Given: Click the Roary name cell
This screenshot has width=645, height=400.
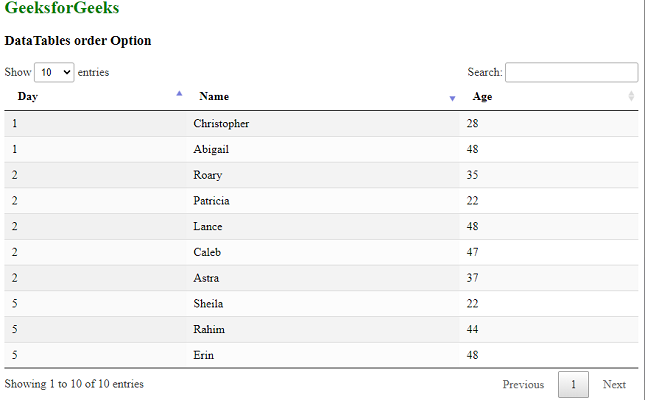Looking at the screenshot, I should tap(208, 175).
